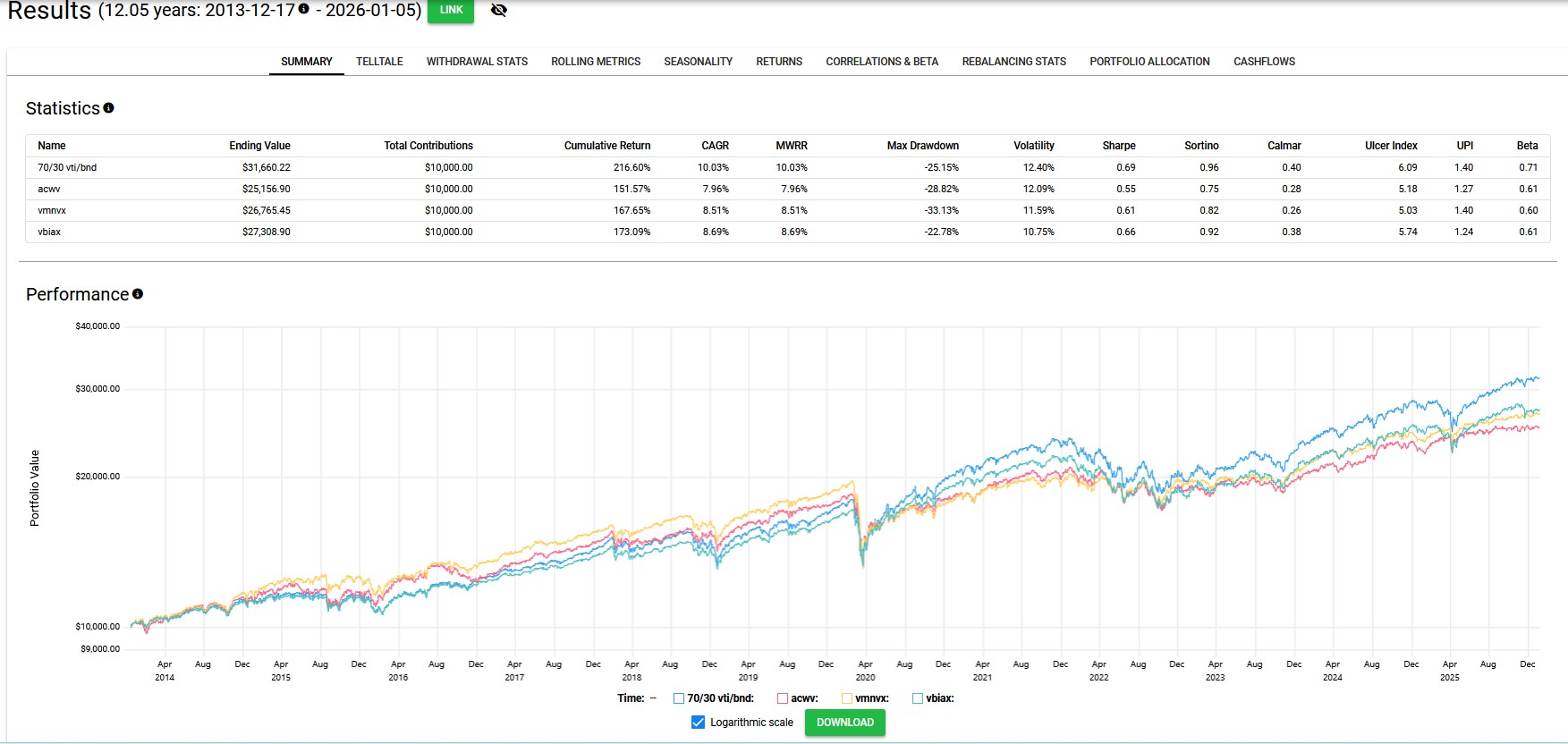
Task: Click ending value $27,308.90
Action: [267, 232]
